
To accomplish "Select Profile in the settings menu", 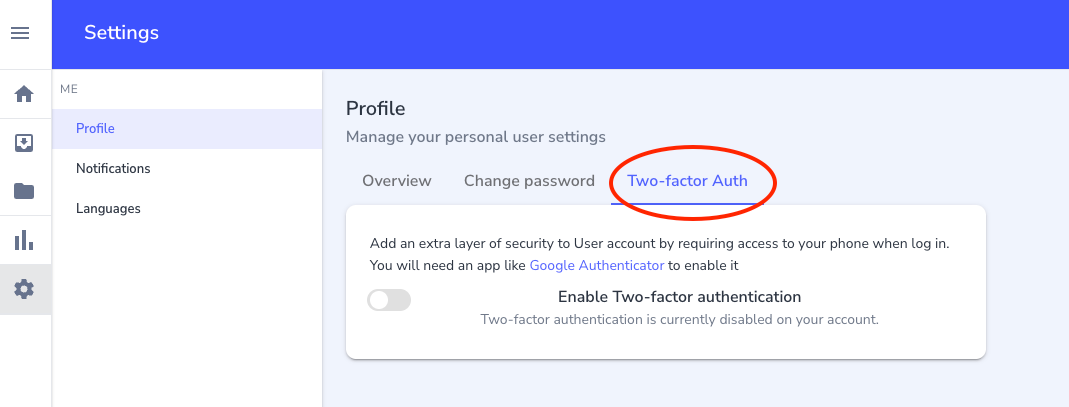I will coord(95,129).
